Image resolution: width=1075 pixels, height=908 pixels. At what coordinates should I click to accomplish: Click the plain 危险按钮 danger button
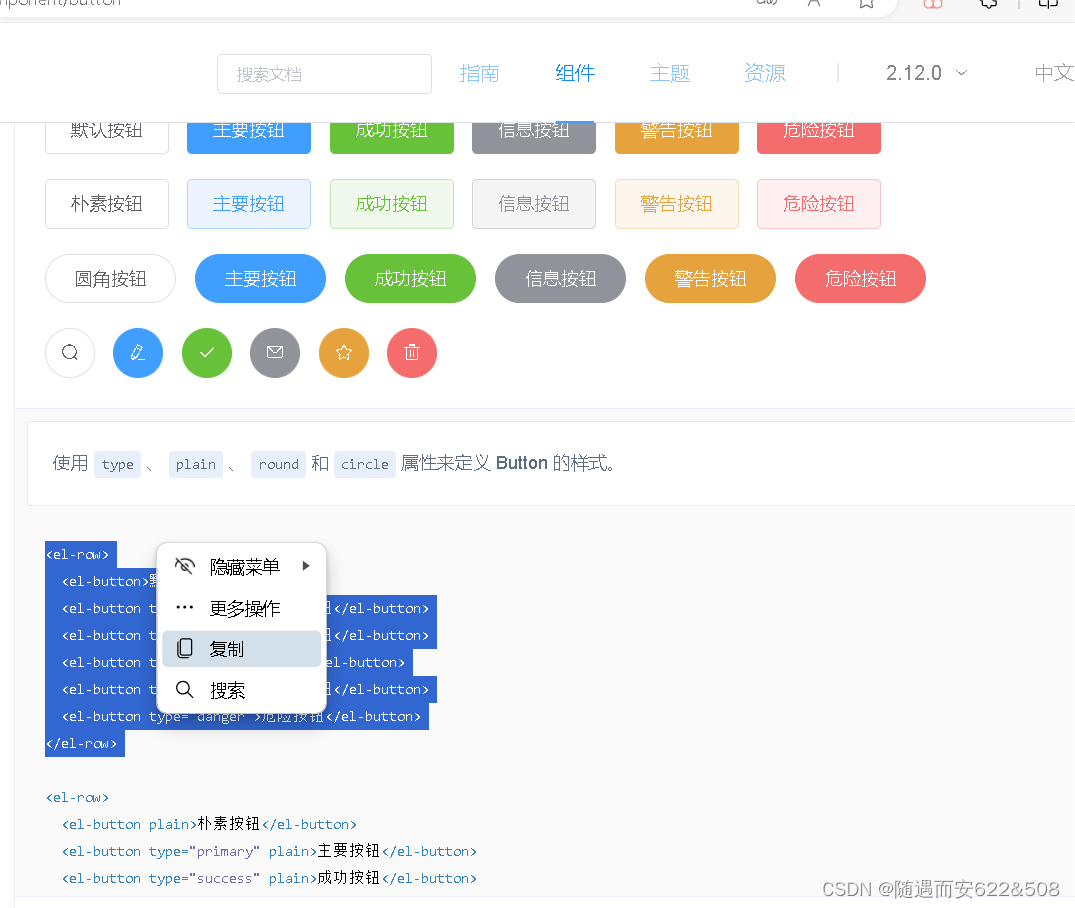(818, 203)
